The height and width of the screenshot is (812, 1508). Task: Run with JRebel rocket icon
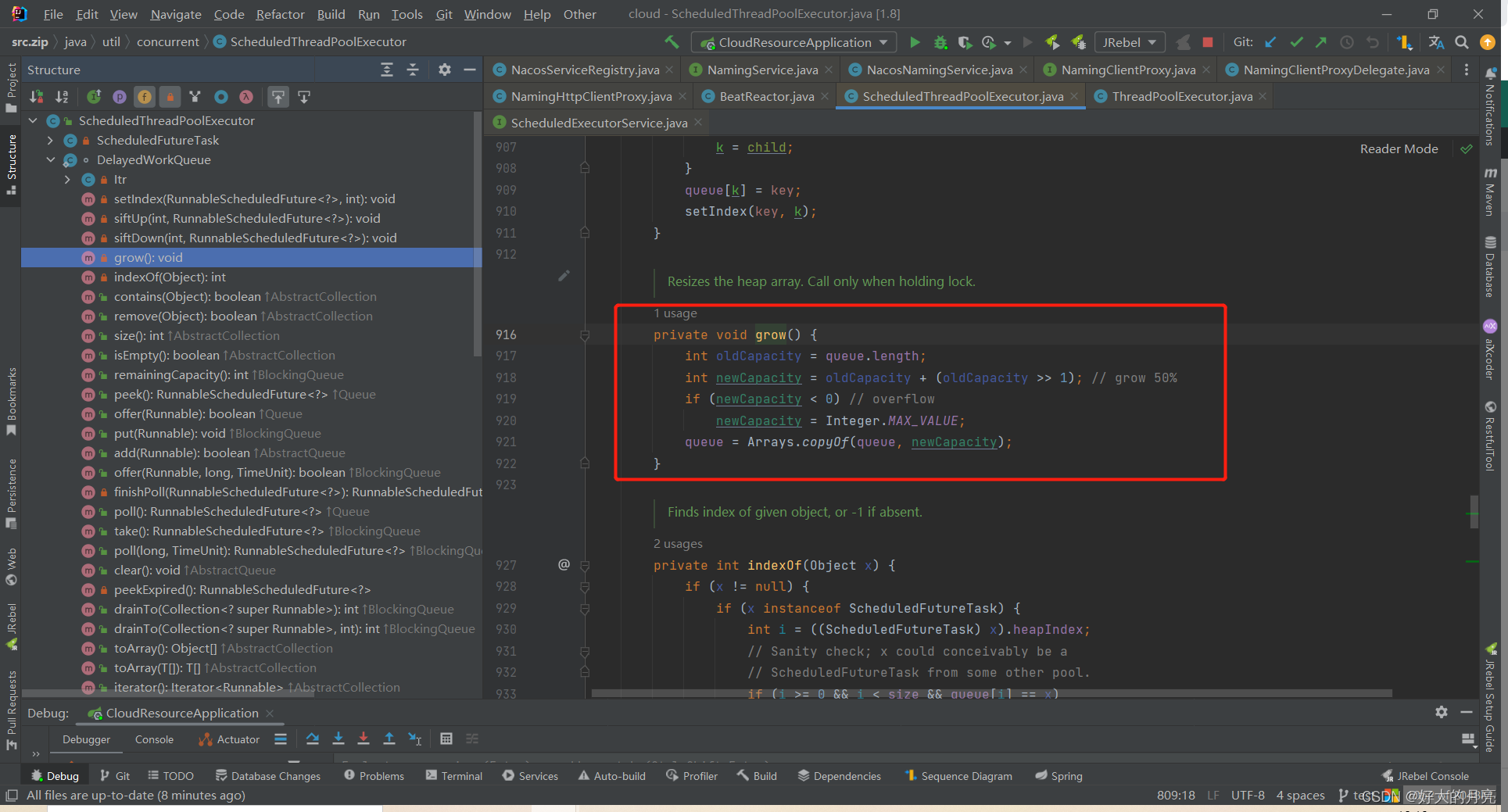(1053, 42)
